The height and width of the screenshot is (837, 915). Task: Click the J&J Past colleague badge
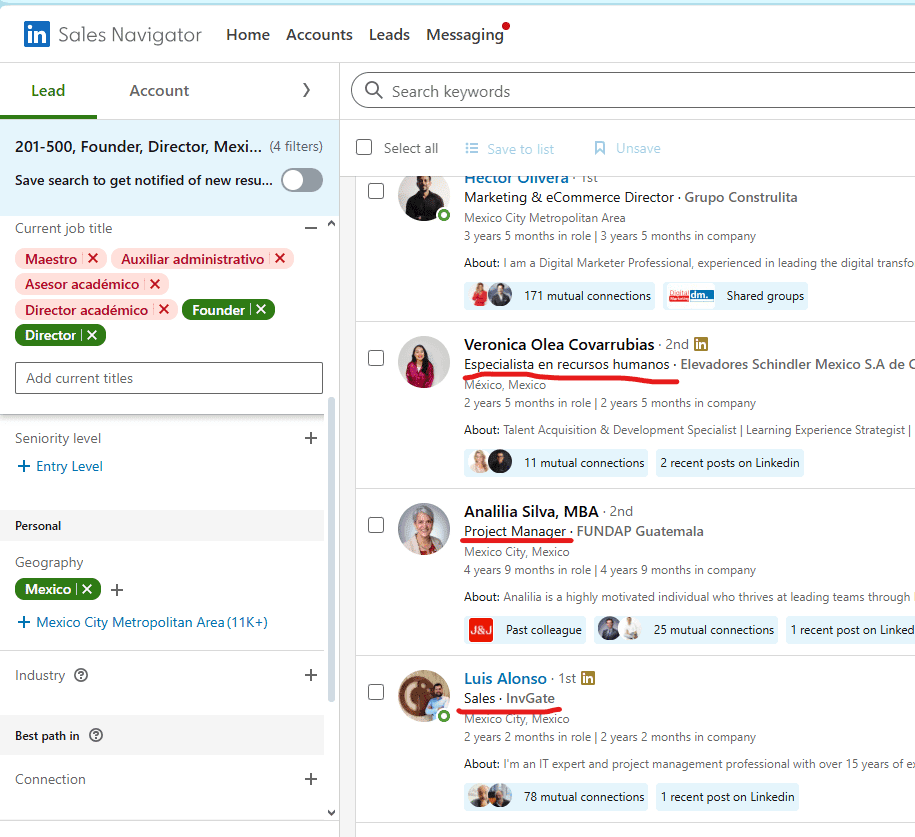(525, 630)
